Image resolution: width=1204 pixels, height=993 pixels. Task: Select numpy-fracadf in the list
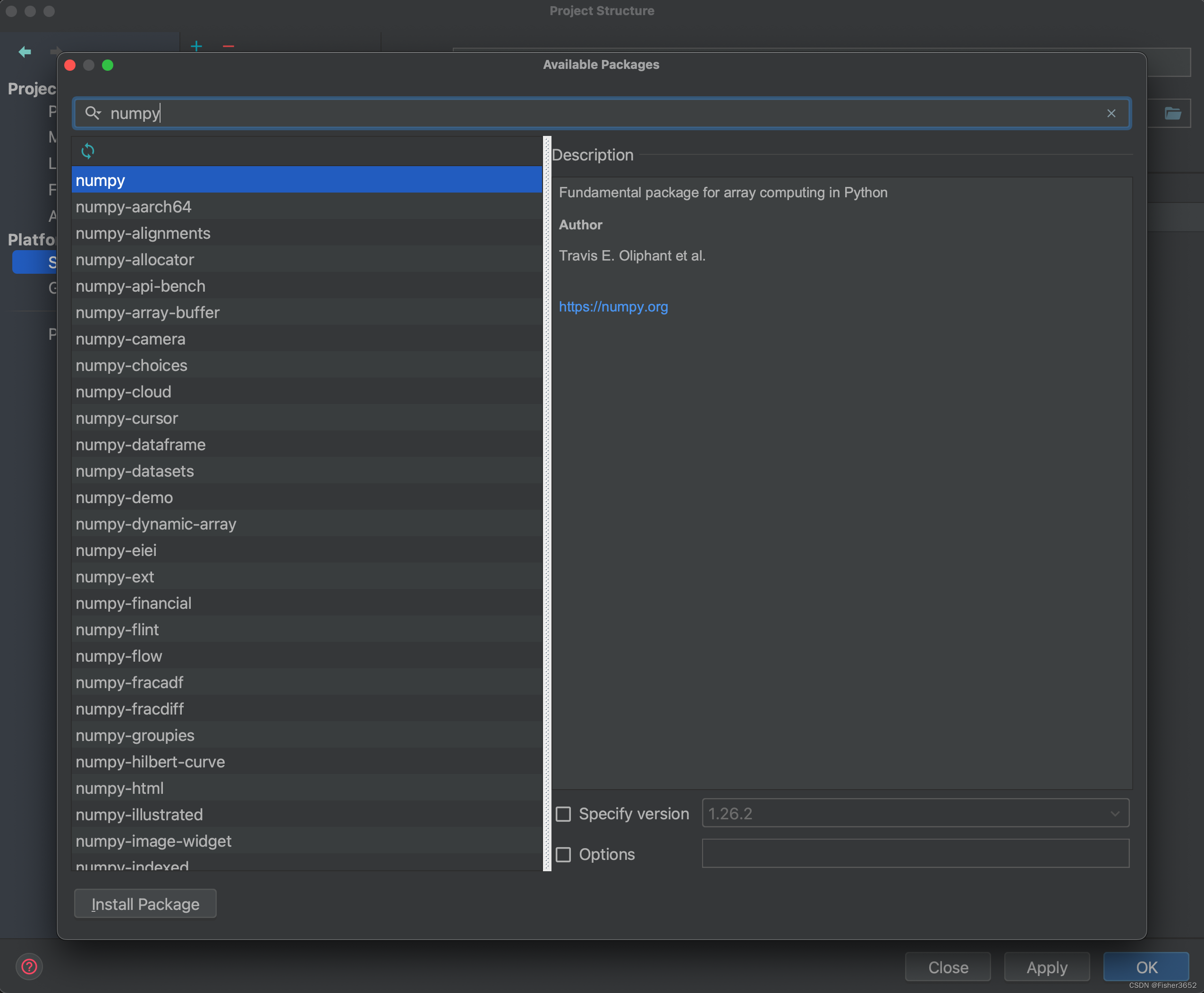(x=307, y=682)
